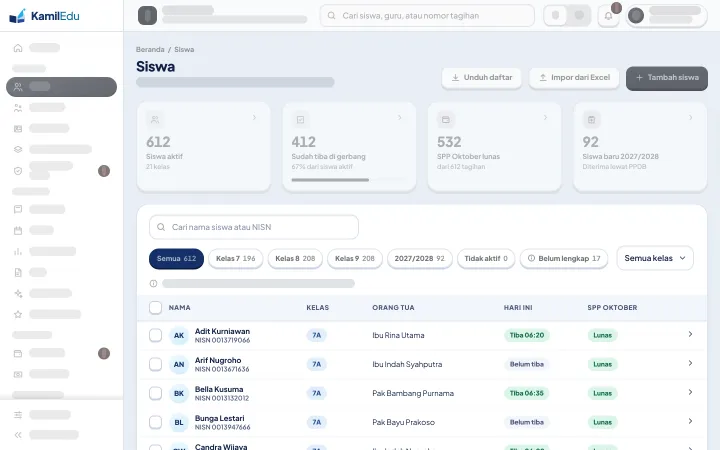Click the Tambah siswa button
This screenshot has width=720, height=450.
tap(667, 78)
